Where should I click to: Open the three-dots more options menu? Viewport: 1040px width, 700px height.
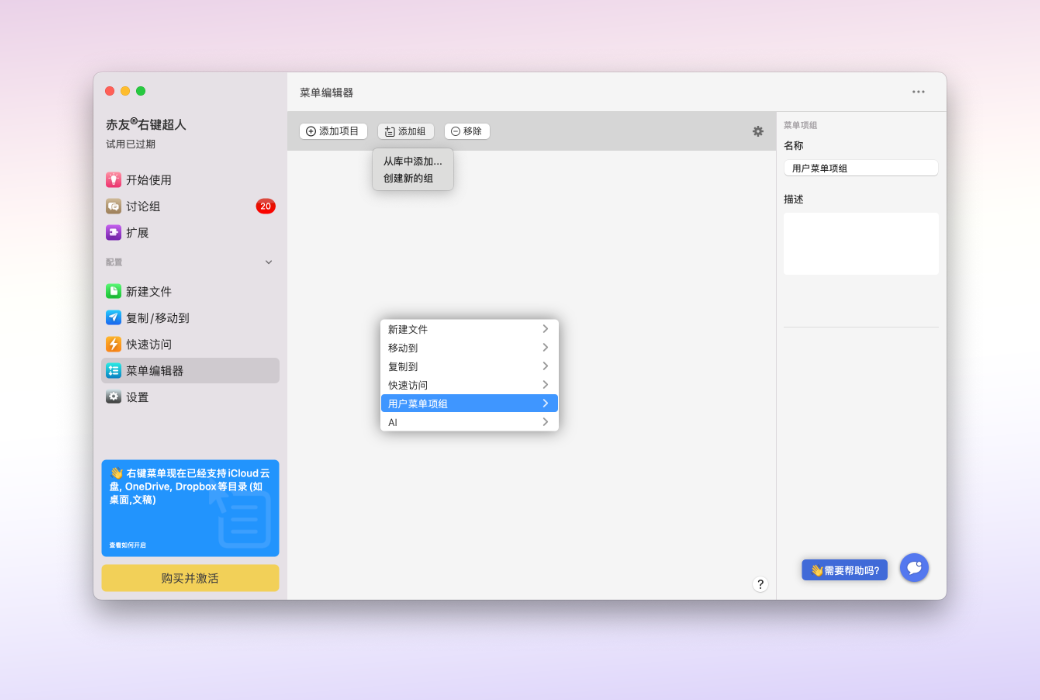[x=918, y=92]
